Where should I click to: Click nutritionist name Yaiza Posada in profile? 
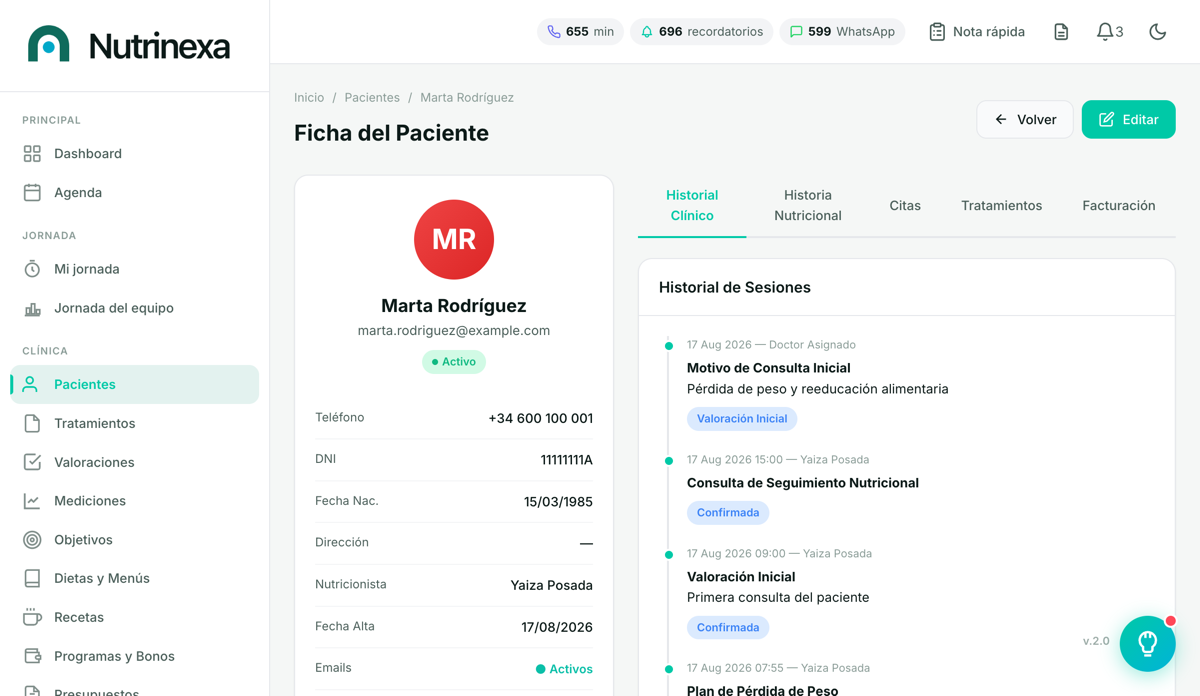[x=552, y=585]
